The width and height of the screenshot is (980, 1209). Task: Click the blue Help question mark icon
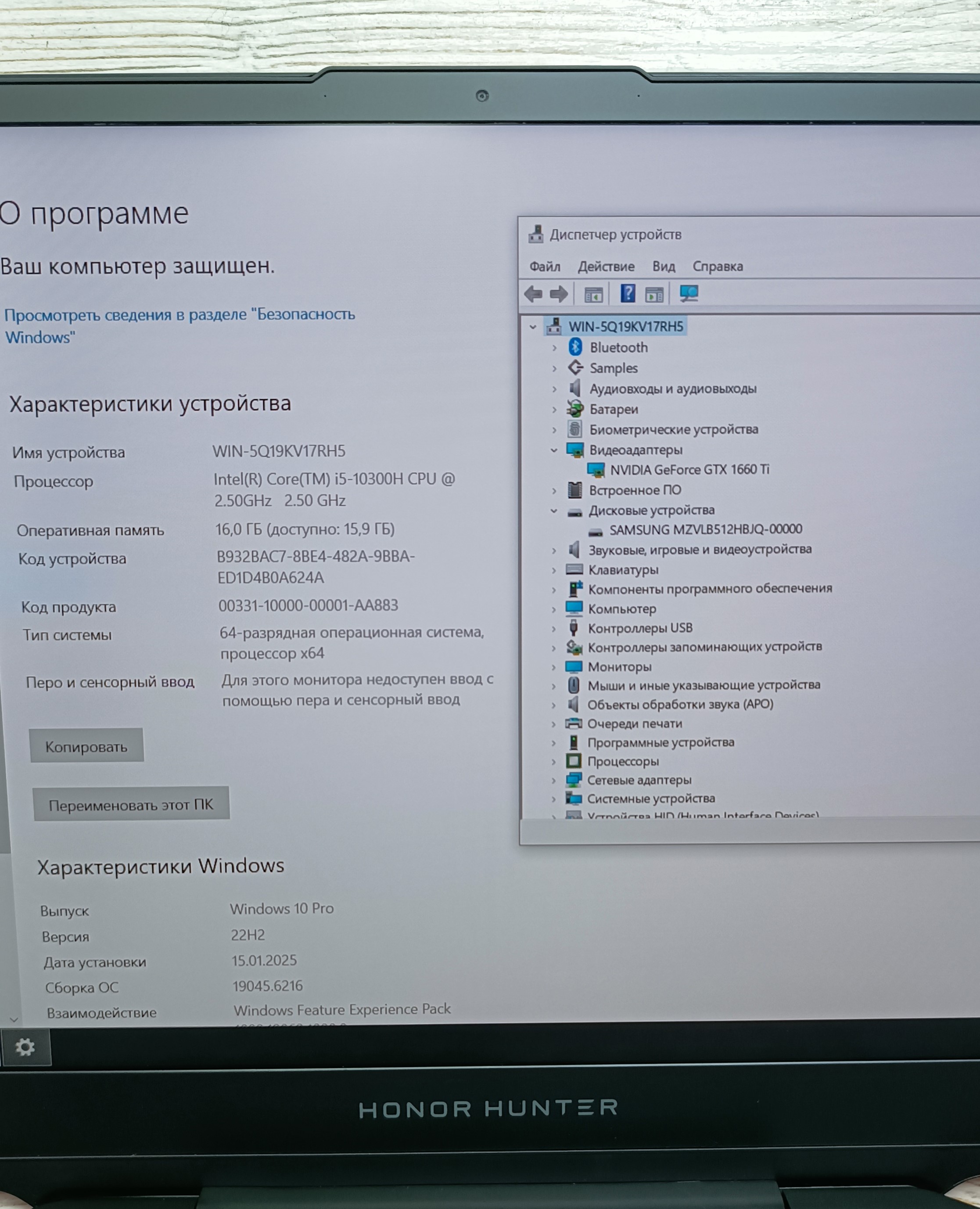(627, 294)
